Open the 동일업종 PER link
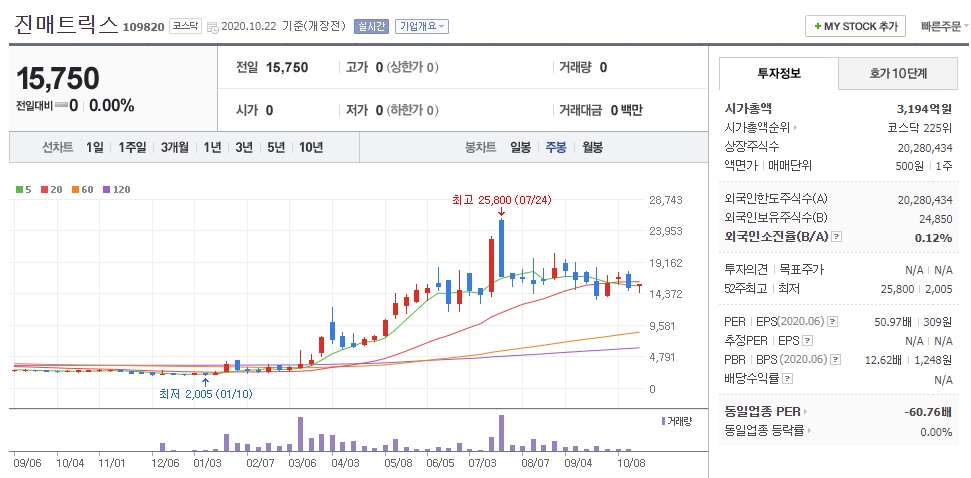 [766, 412]
